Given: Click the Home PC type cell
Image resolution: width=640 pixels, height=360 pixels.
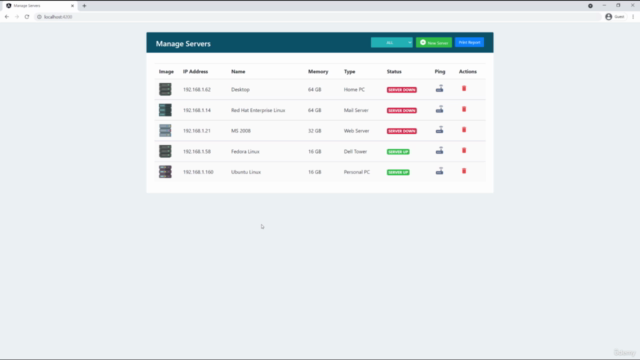Looking at the screenshot, I should 354,89.
